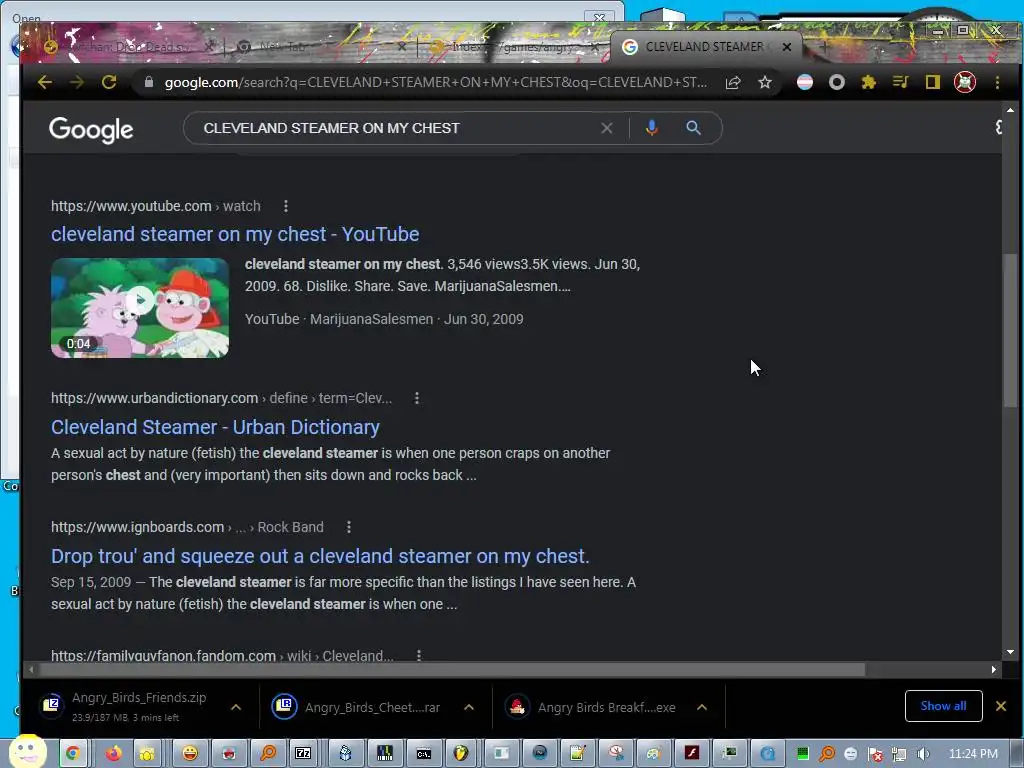Screen dimensions: 1024x768
Task: Click the volume speaker in system tray
Action: [x=923, y=754]
